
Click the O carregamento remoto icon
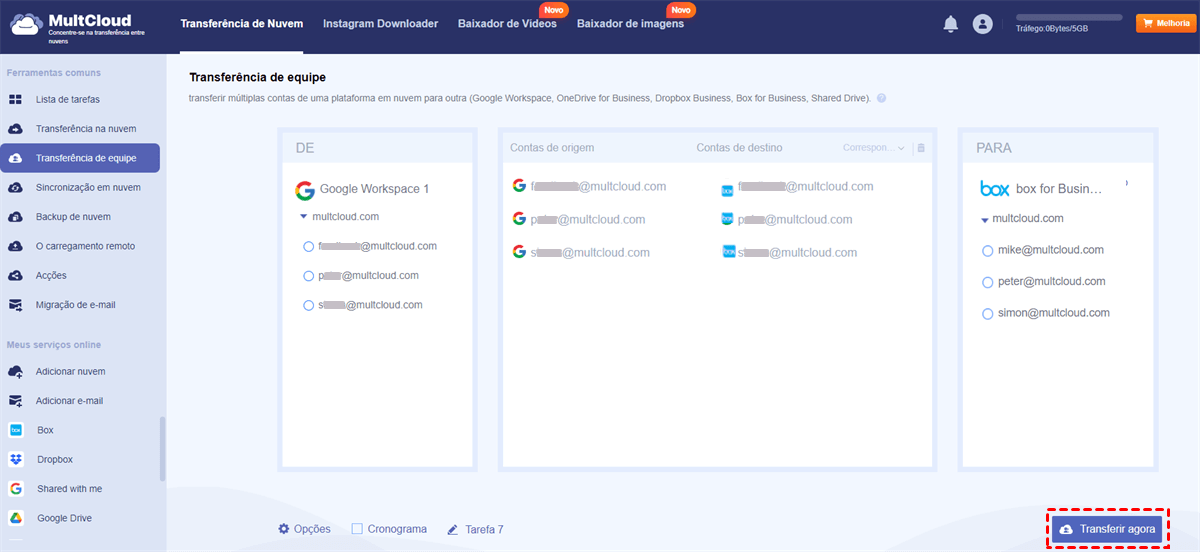point(16,246)
